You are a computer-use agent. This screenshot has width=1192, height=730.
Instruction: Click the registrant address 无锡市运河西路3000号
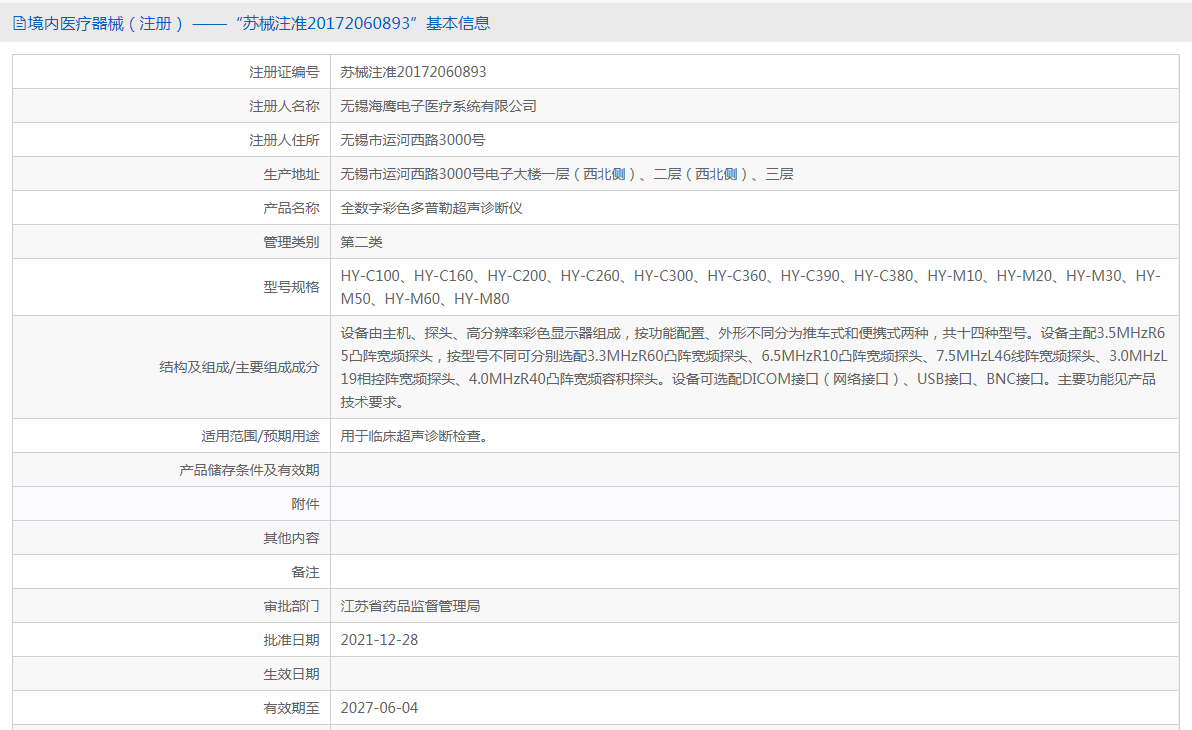pos(412,140)
